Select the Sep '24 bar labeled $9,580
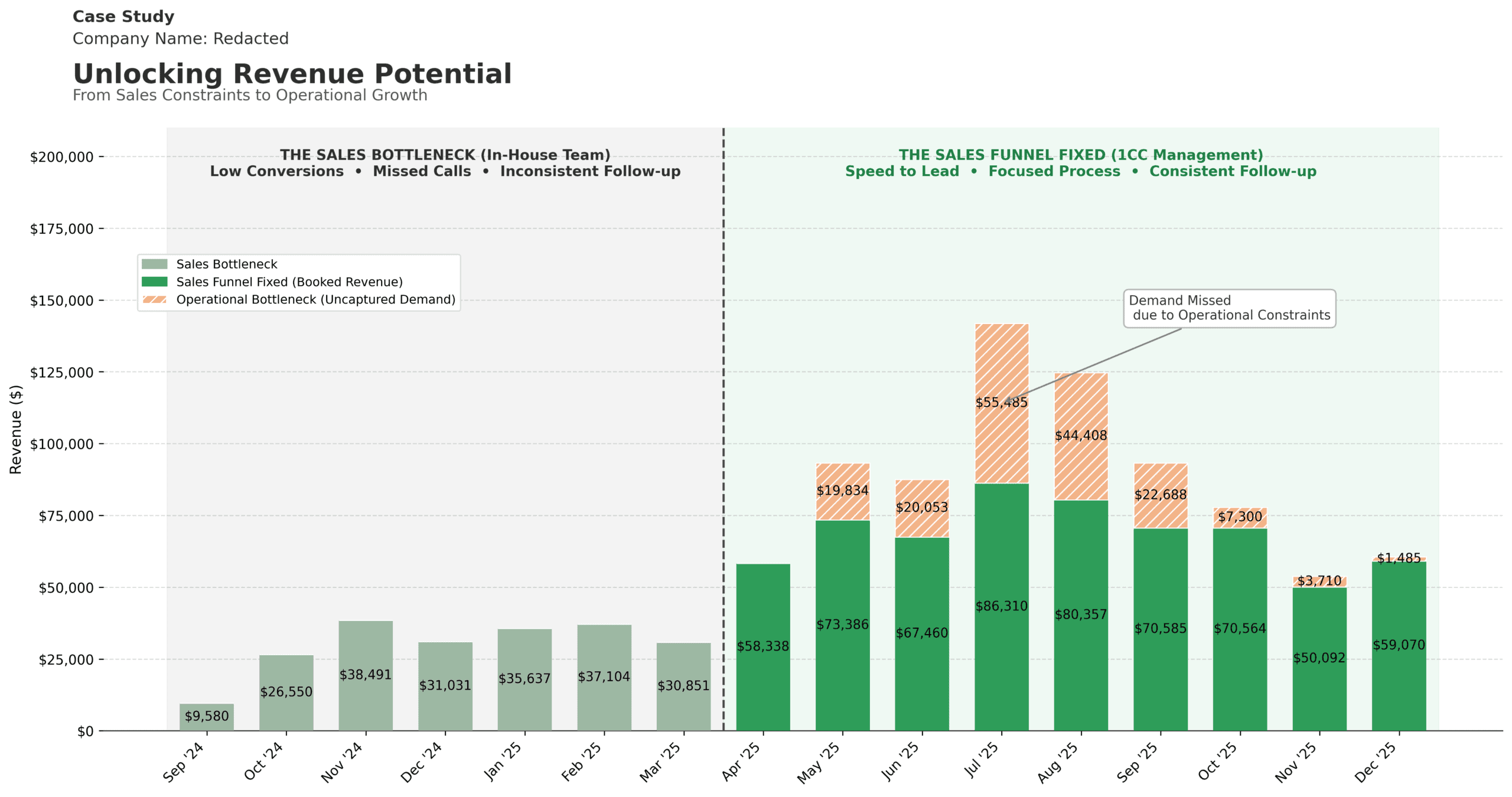This screenshot has height=797, width=1512. (x=207, y=717)
